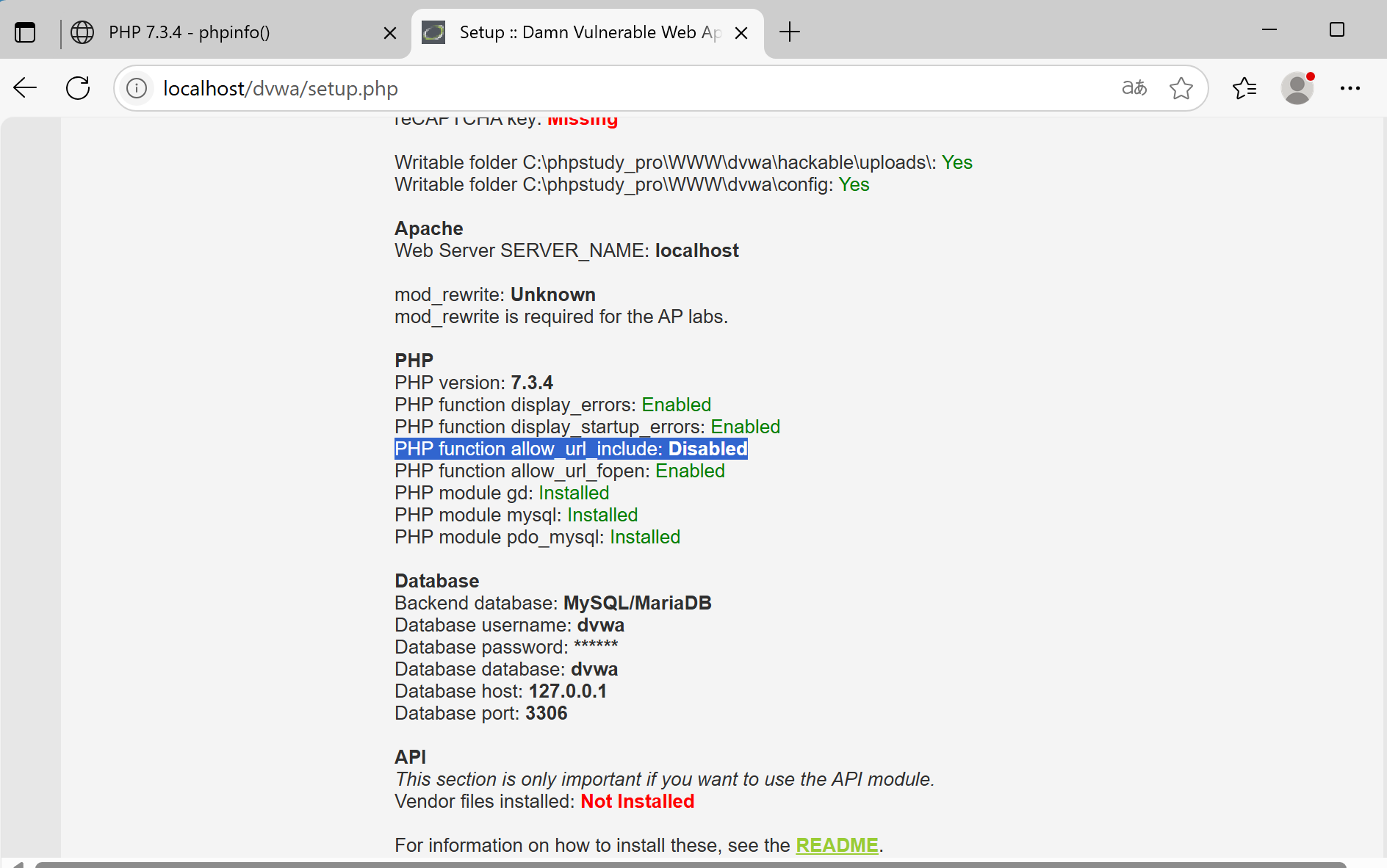The height and width of the screenshot is (868, 1387).
Task: Click the 'Database password: ******' line
Action: tap(506, 647)
